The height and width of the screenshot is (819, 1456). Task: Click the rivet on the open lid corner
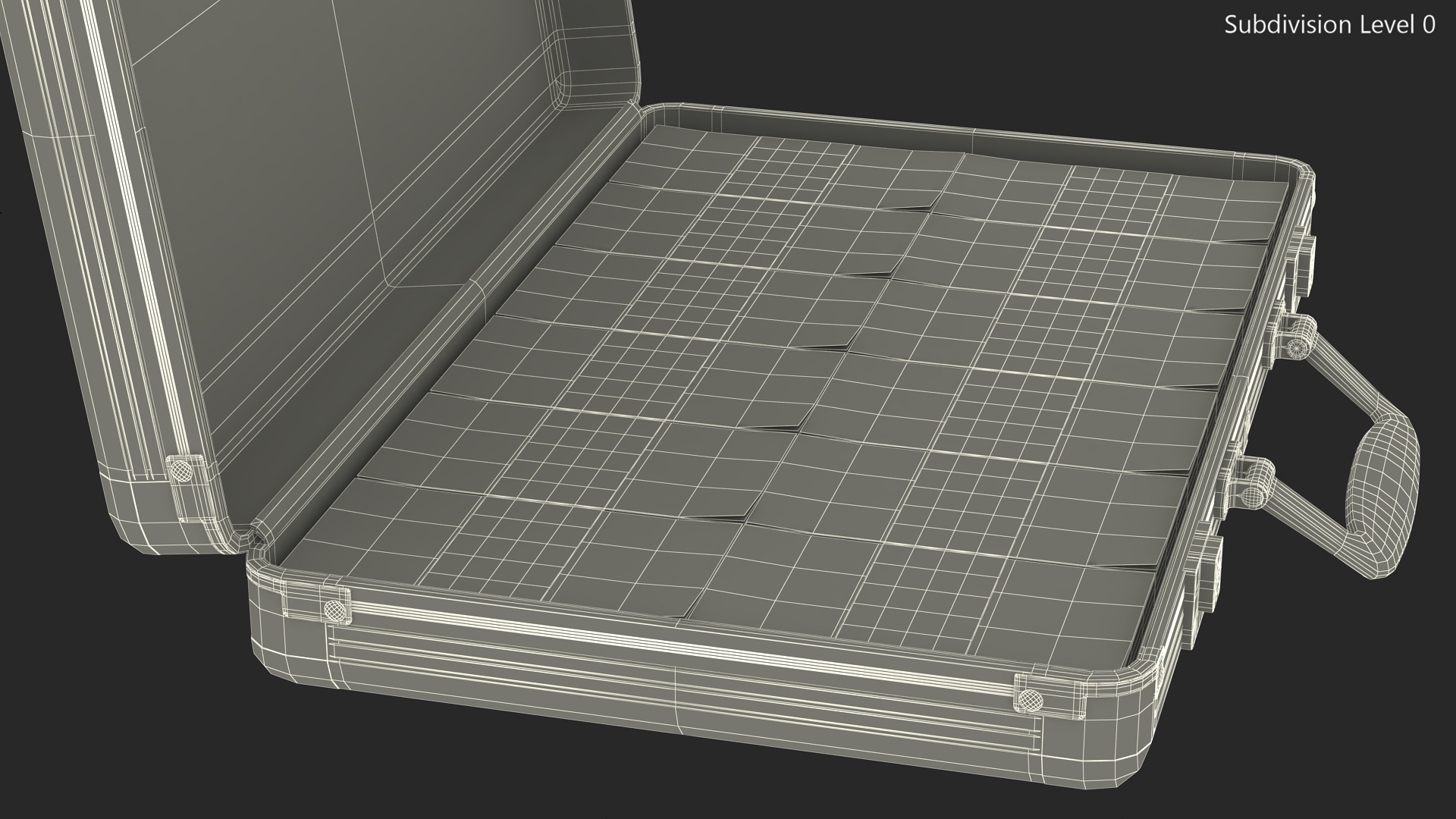click(181, 471)
